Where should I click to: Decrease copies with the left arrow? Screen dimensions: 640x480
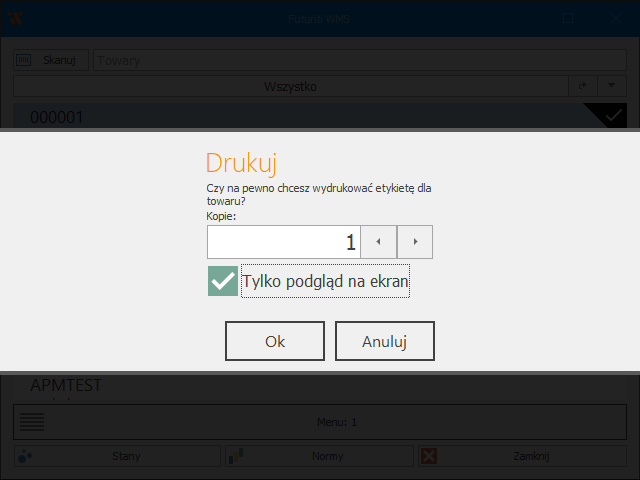tap(378, 242)
